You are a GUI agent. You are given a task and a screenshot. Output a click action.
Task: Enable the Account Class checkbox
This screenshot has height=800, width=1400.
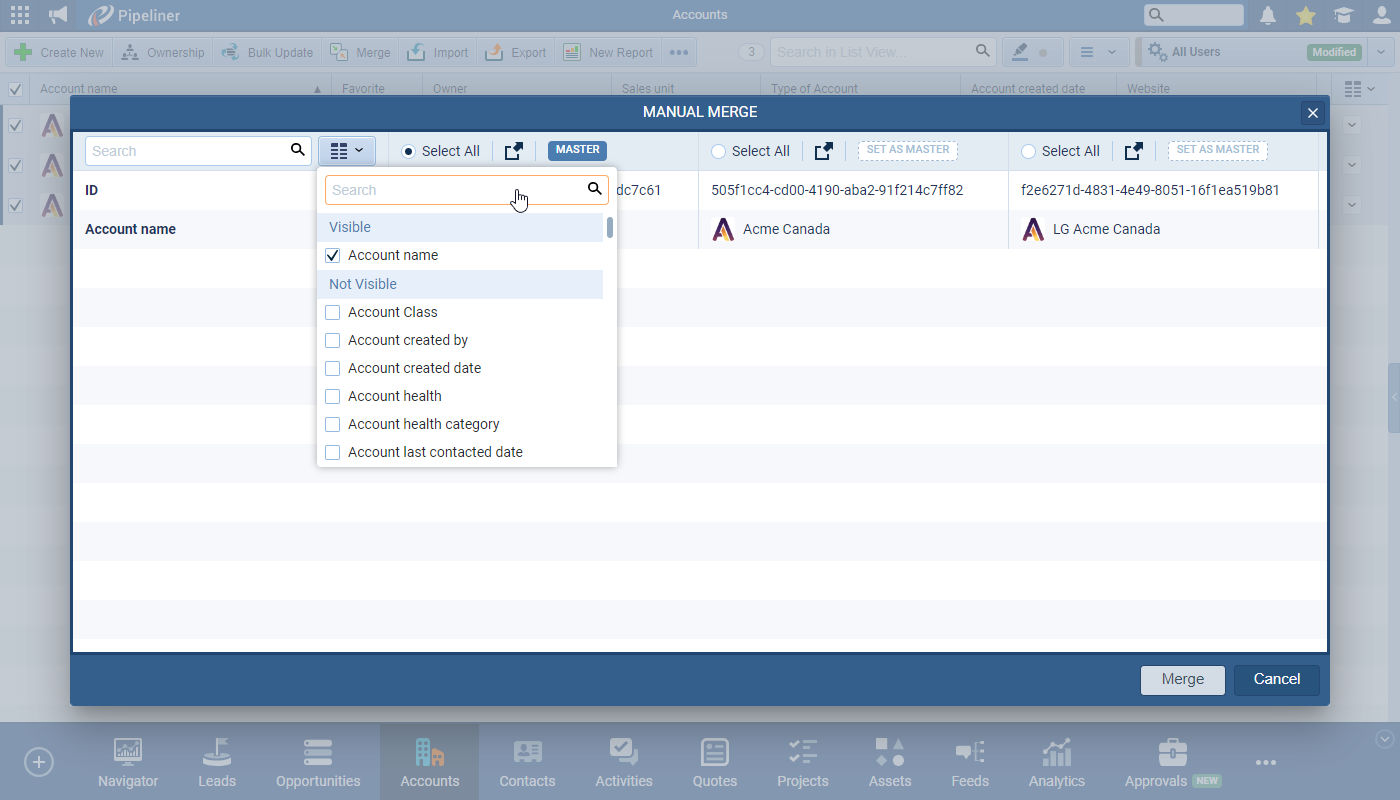point(333,313)
